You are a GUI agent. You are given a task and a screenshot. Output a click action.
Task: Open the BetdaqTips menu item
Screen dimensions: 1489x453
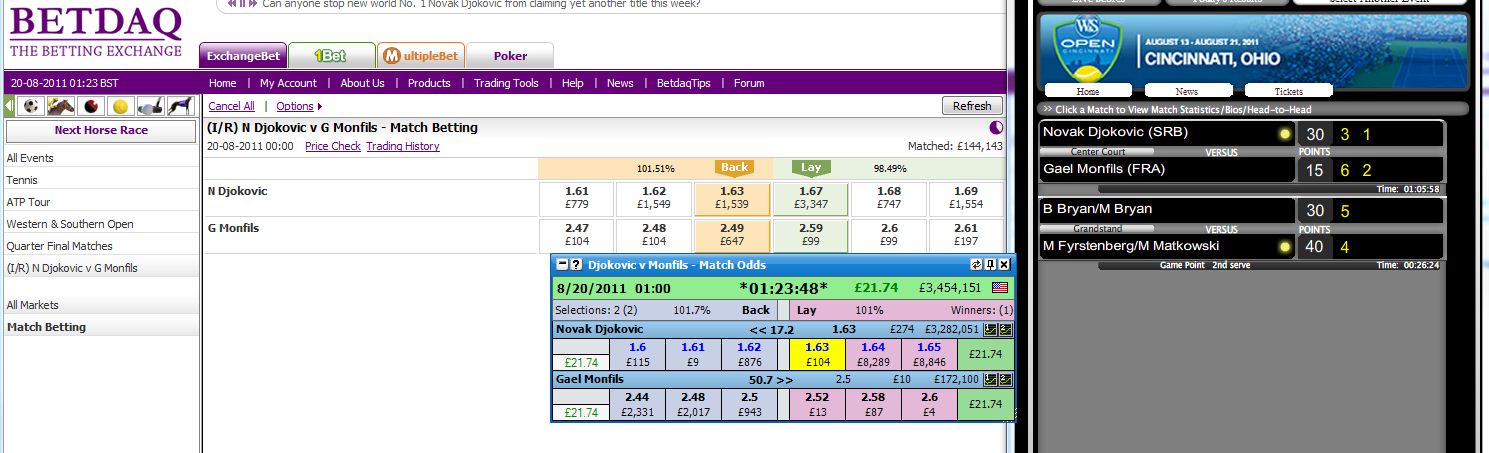[684, 83]
